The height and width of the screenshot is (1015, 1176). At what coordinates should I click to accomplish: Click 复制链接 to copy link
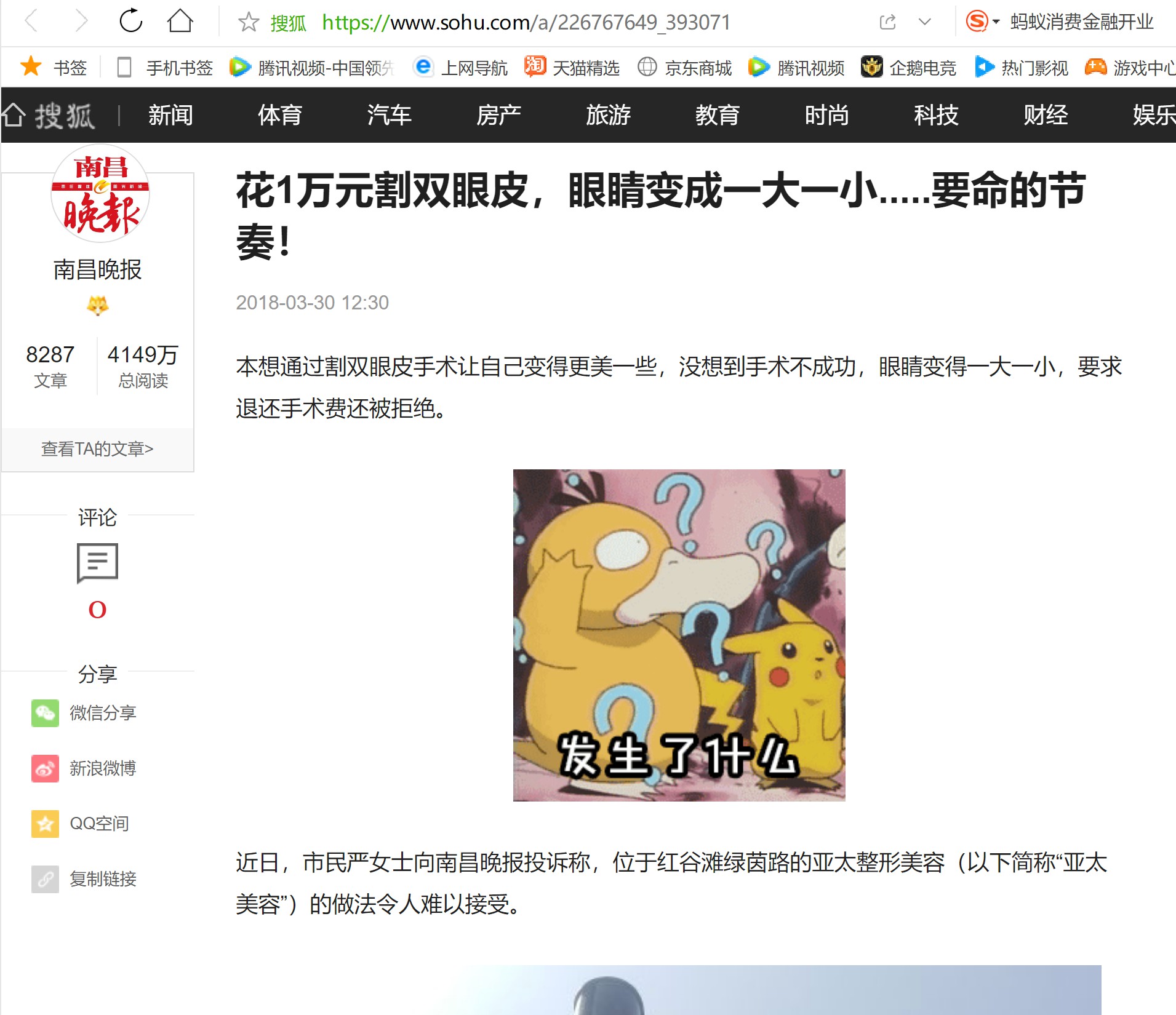[x=84, y=879]
